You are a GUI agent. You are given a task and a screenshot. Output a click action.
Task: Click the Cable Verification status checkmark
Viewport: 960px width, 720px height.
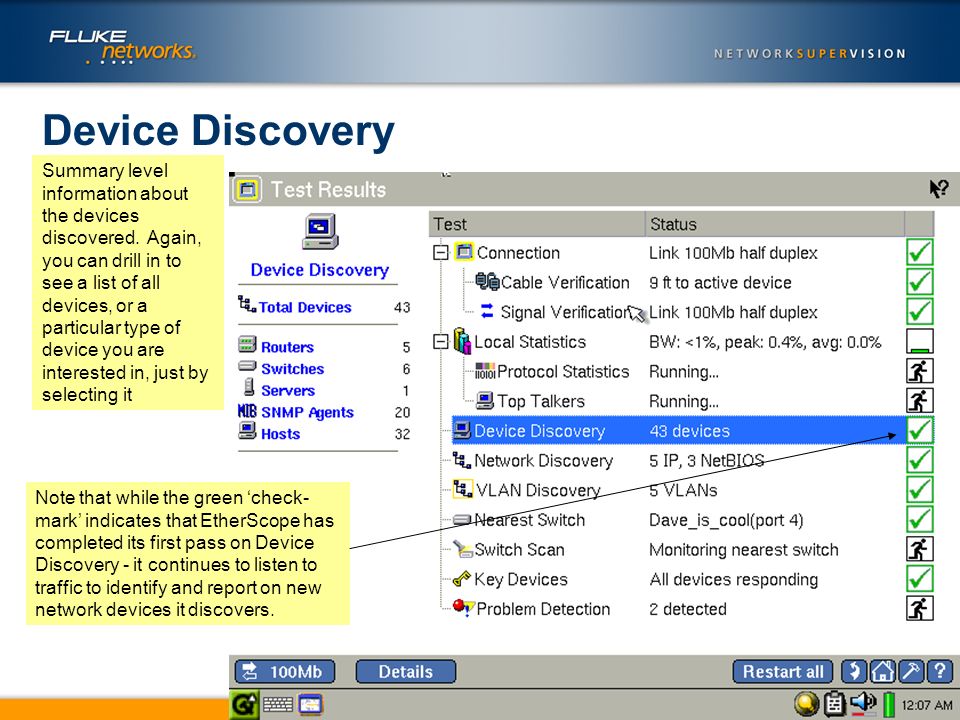(x=920, y=282)
